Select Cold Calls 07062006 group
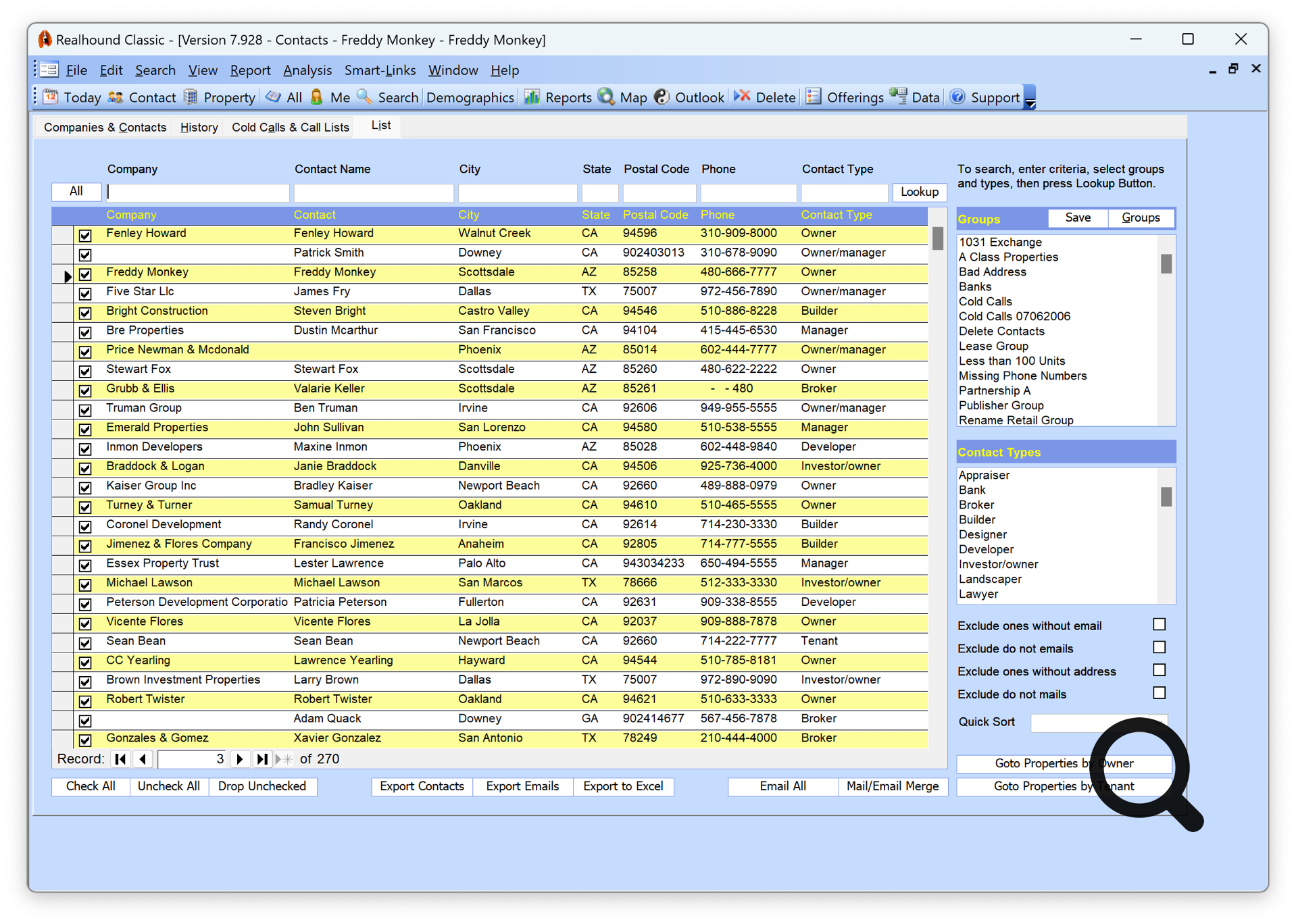Image resolution: width=1296 pixels, height=924 pixels. 1014,316
